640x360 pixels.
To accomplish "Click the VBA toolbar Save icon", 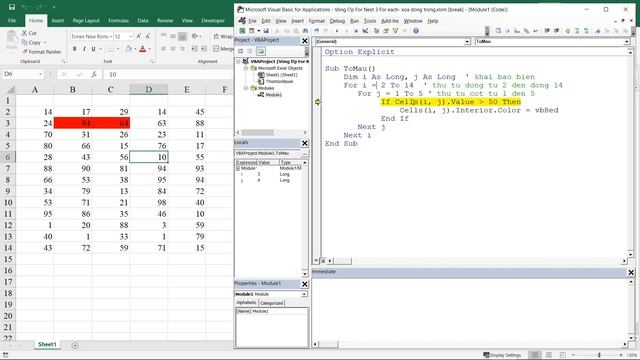I will (x=266, y=31).
